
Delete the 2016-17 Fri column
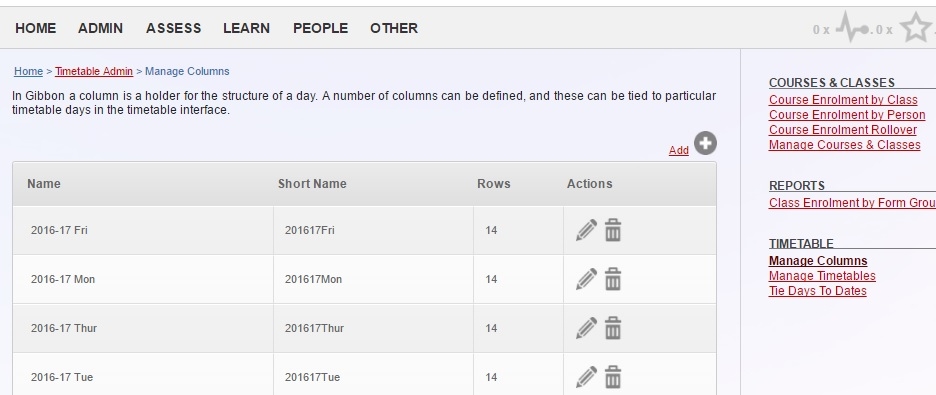[613, 230]
